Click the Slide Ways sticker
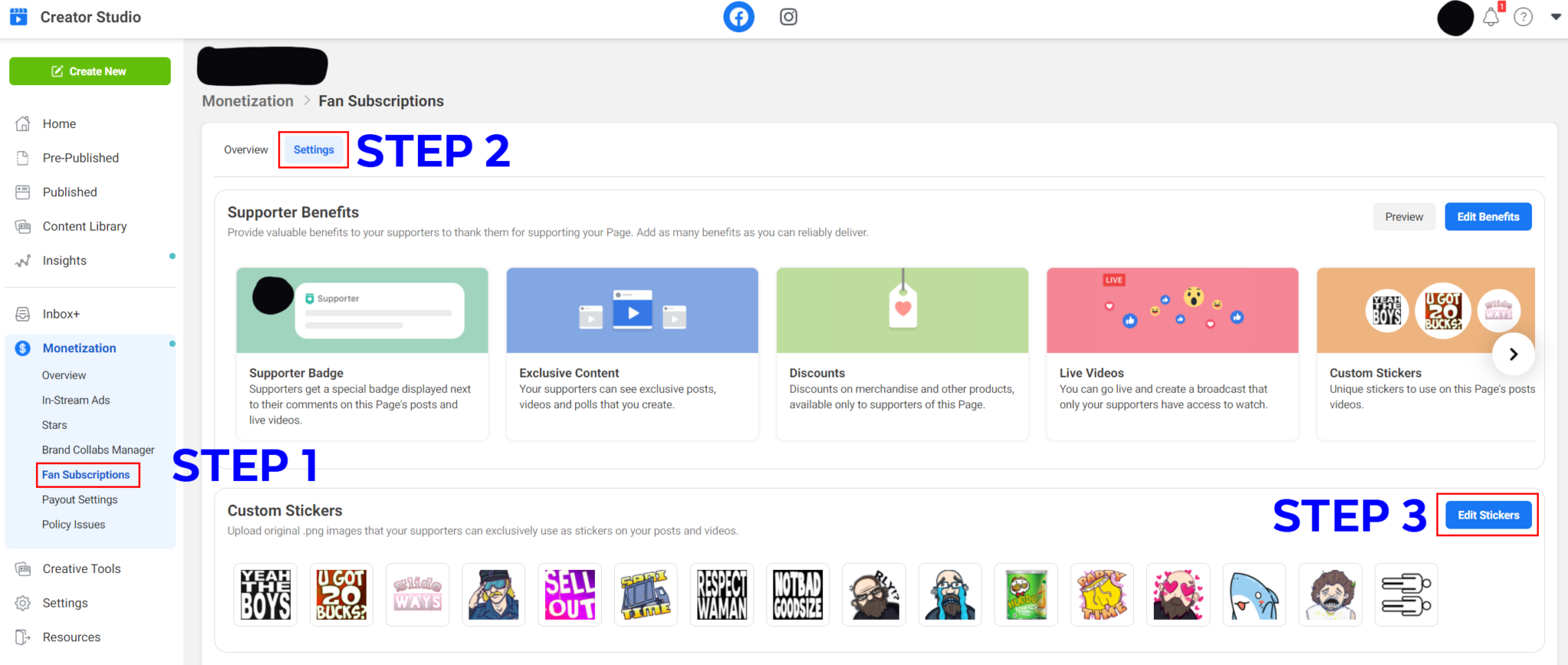 click(x=417, y=595)
